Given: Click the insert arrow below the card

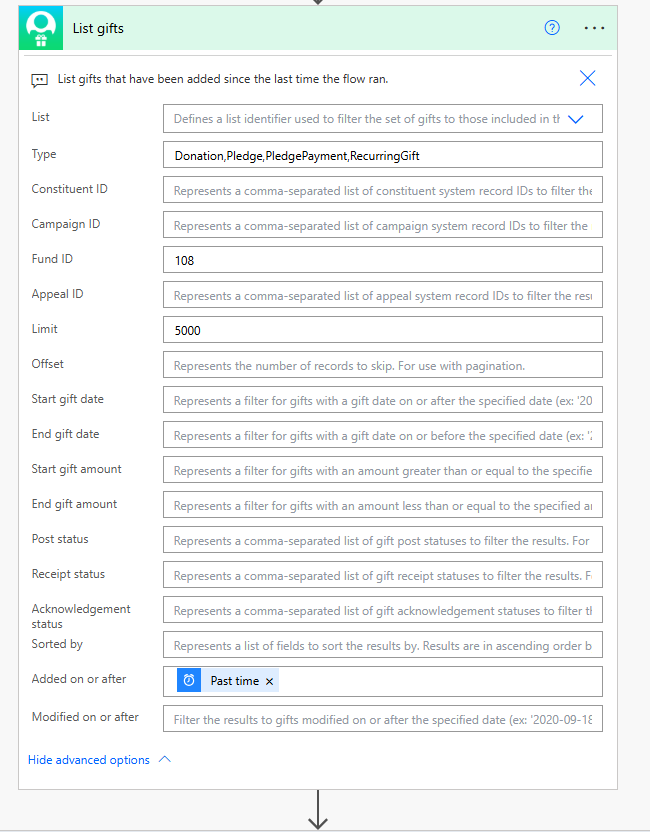Looking at the screenshot, I should 317,818.
